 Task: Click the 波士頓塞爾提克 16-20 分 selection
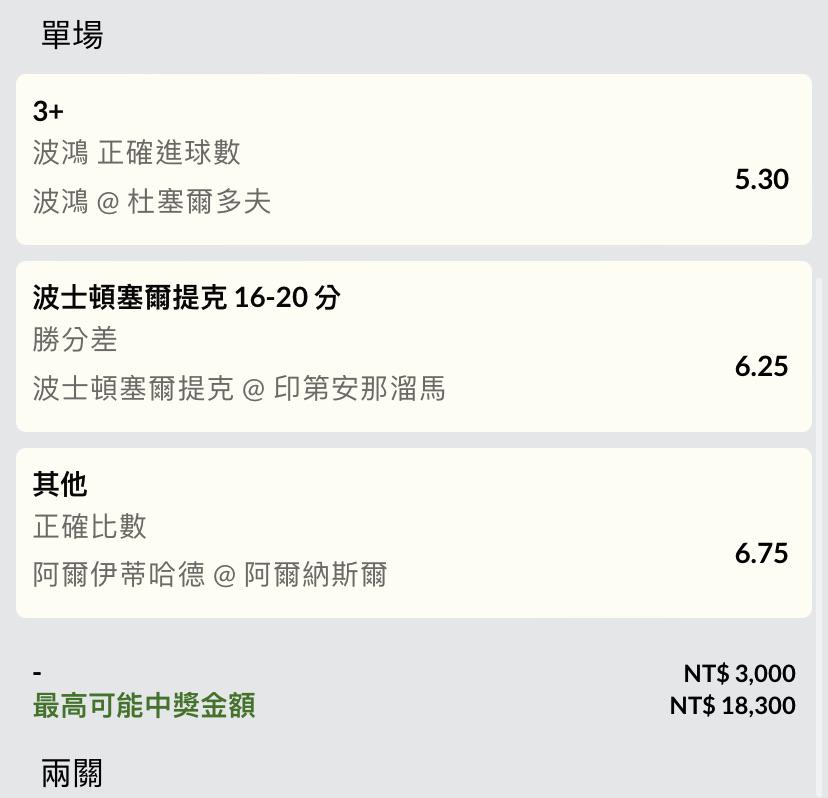[186, 297]
